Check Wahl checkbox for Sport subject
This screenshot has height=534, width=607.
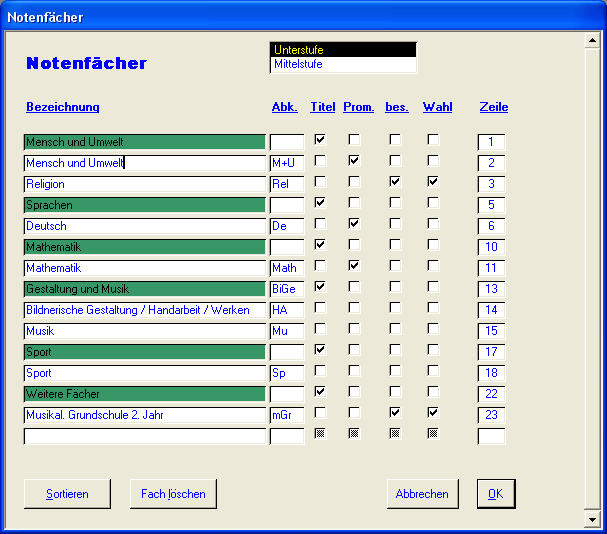tap(433, 371)
